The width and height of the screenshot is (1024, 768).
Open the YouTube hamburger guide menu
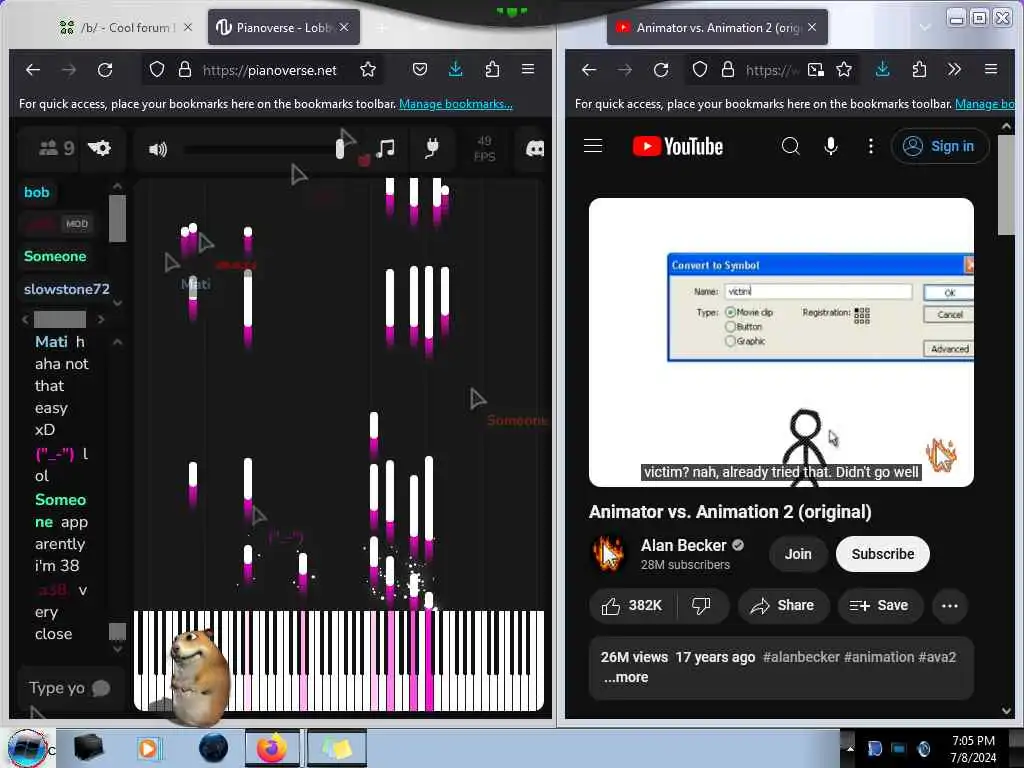[593, 146]
